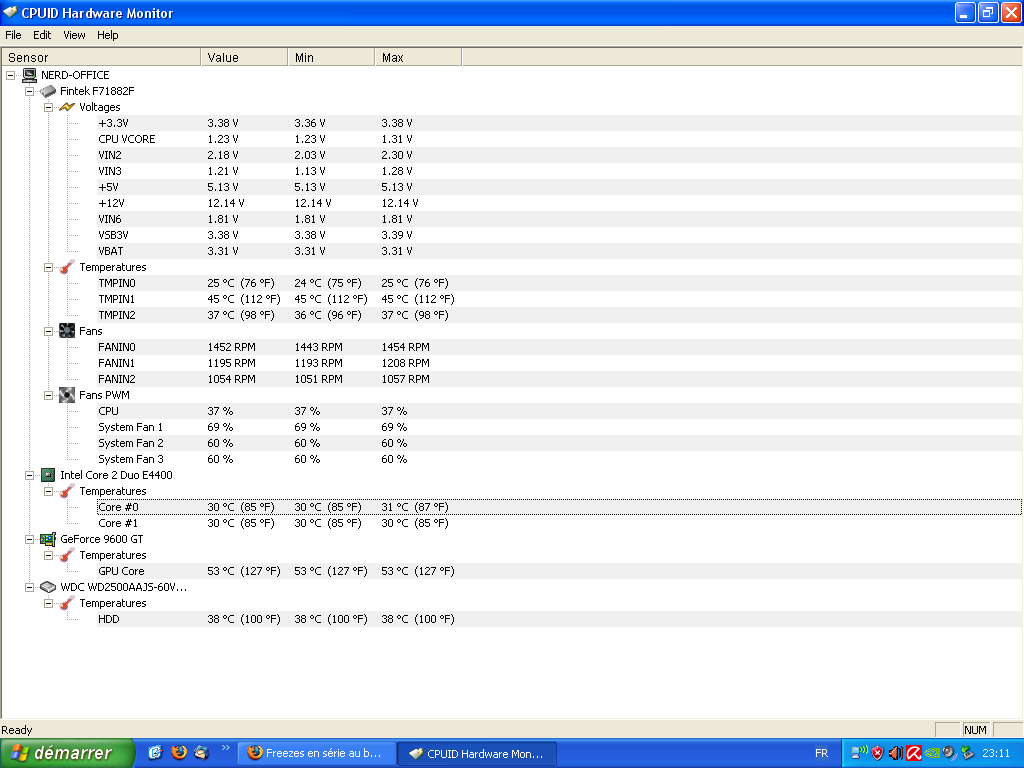Select the +12V voltage row
The height and width of the screenshot is (768, 1024).
click(x=559, y=203)
